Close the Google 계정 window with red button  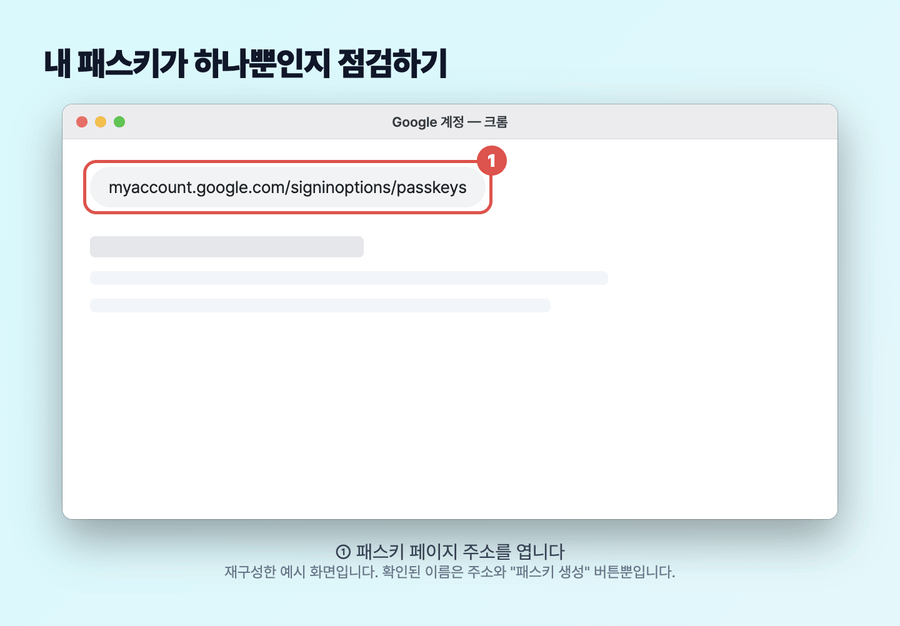pyautogui.click(x=82, y=122)
